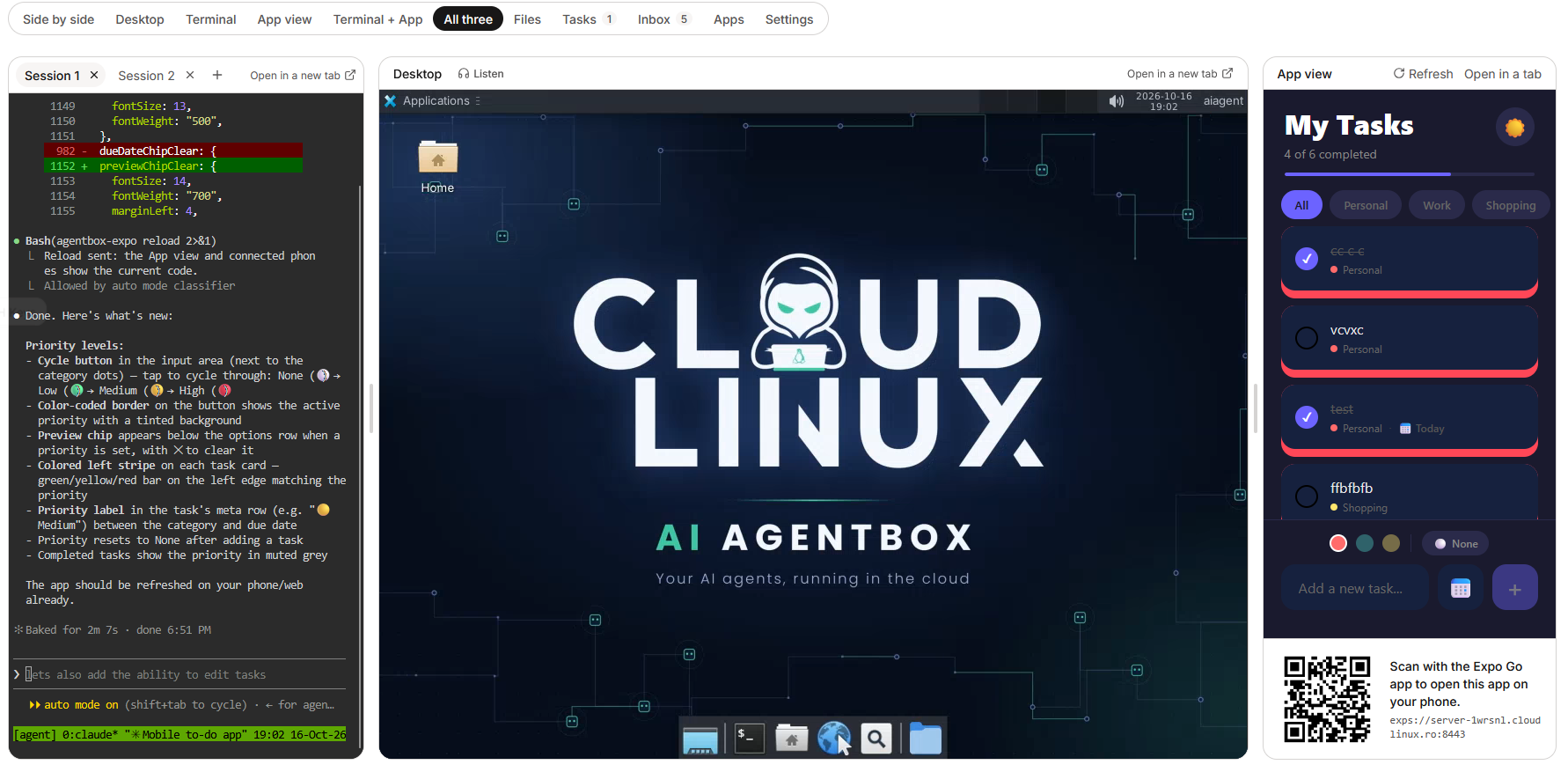The width and height of the screenshot is (1568, 772).
Task: Click the test task title
Action: (x=1342, y=409)
